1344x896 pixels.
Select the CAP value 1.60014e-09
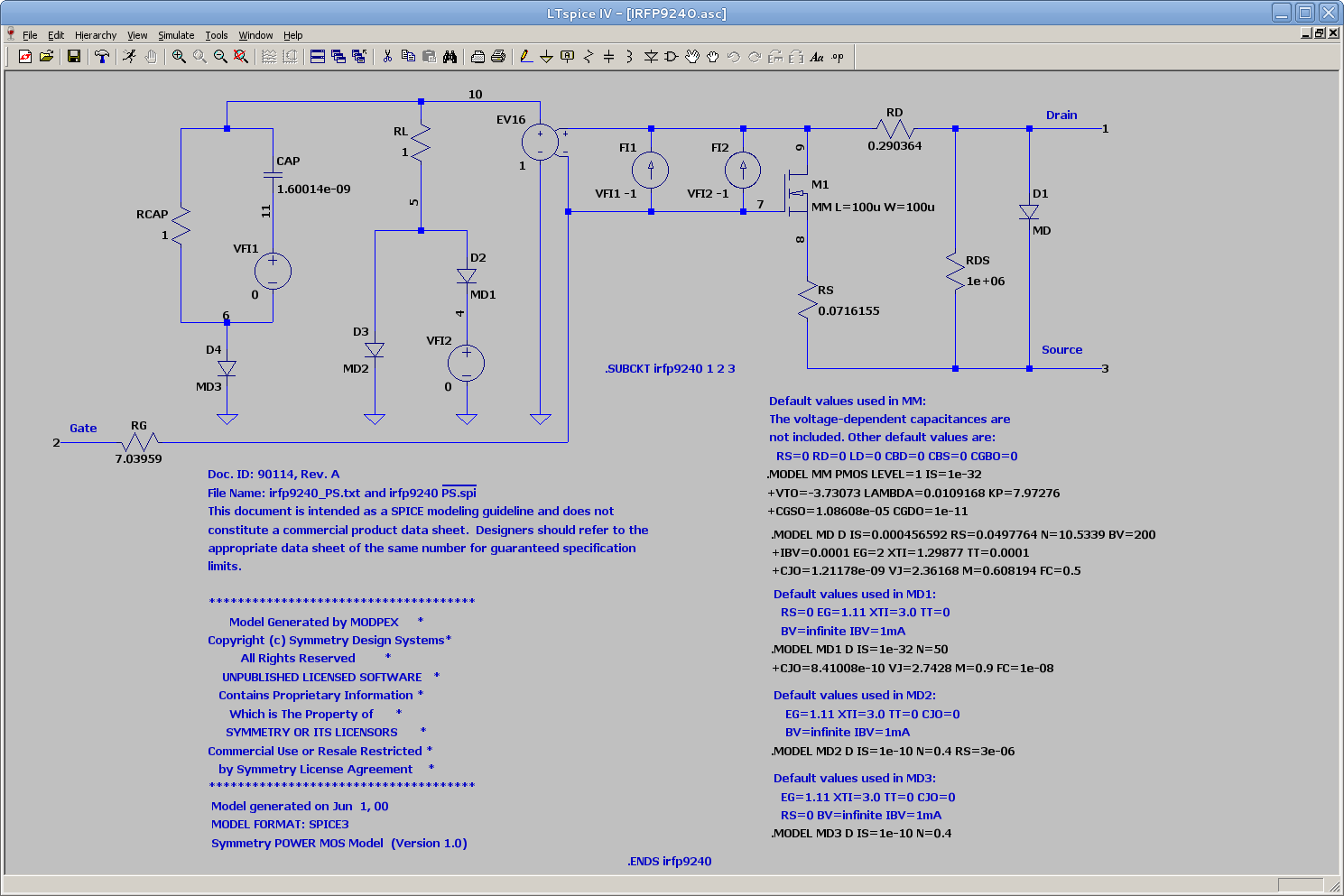click(x=313, y=189)
